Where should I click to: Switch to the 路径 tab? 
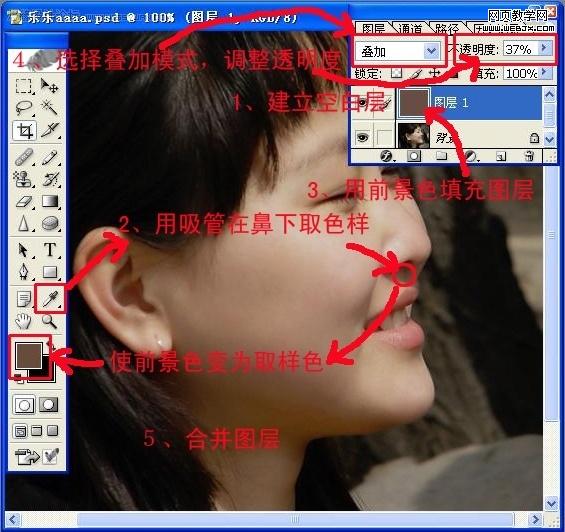pyautogui.click(x=447, y=27)
